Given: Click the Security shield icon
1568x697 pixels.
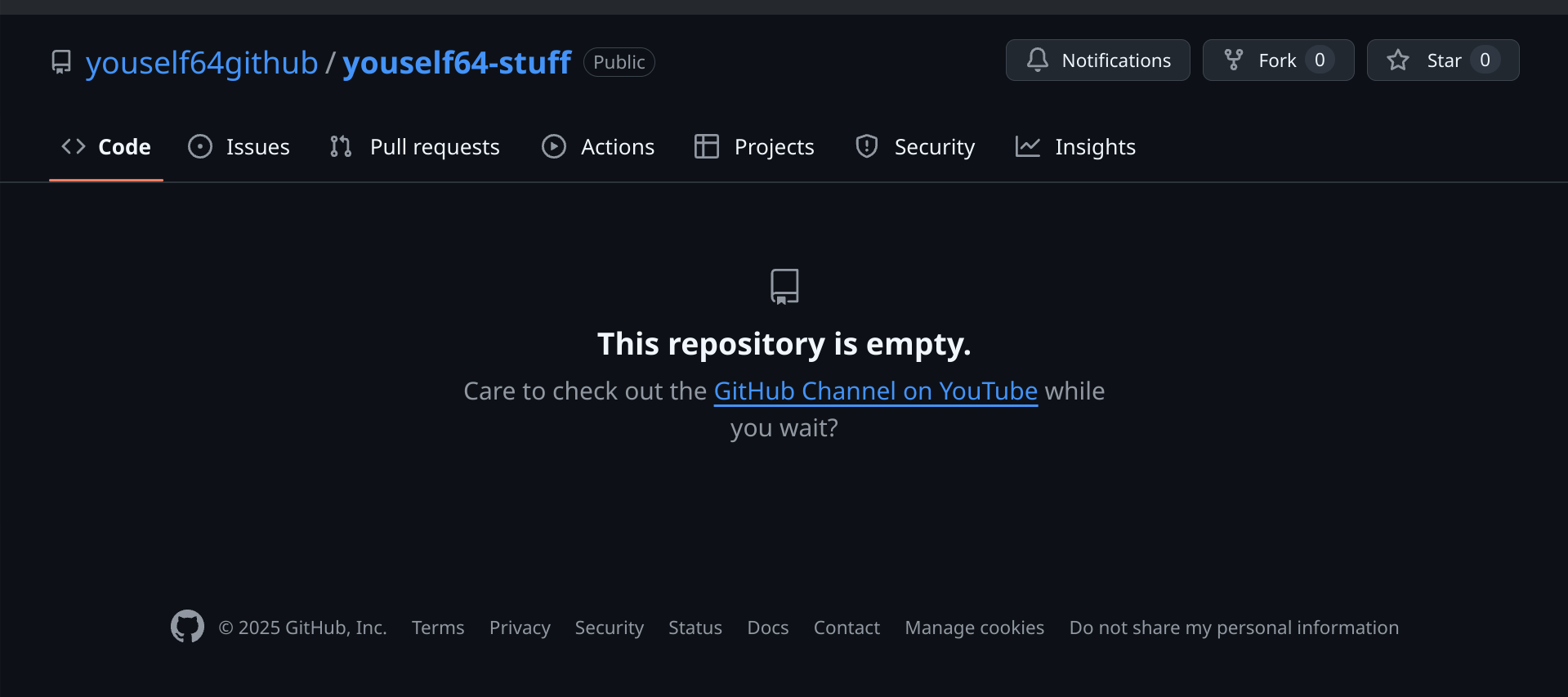Looking at the screenshot, I should point(867,146).
